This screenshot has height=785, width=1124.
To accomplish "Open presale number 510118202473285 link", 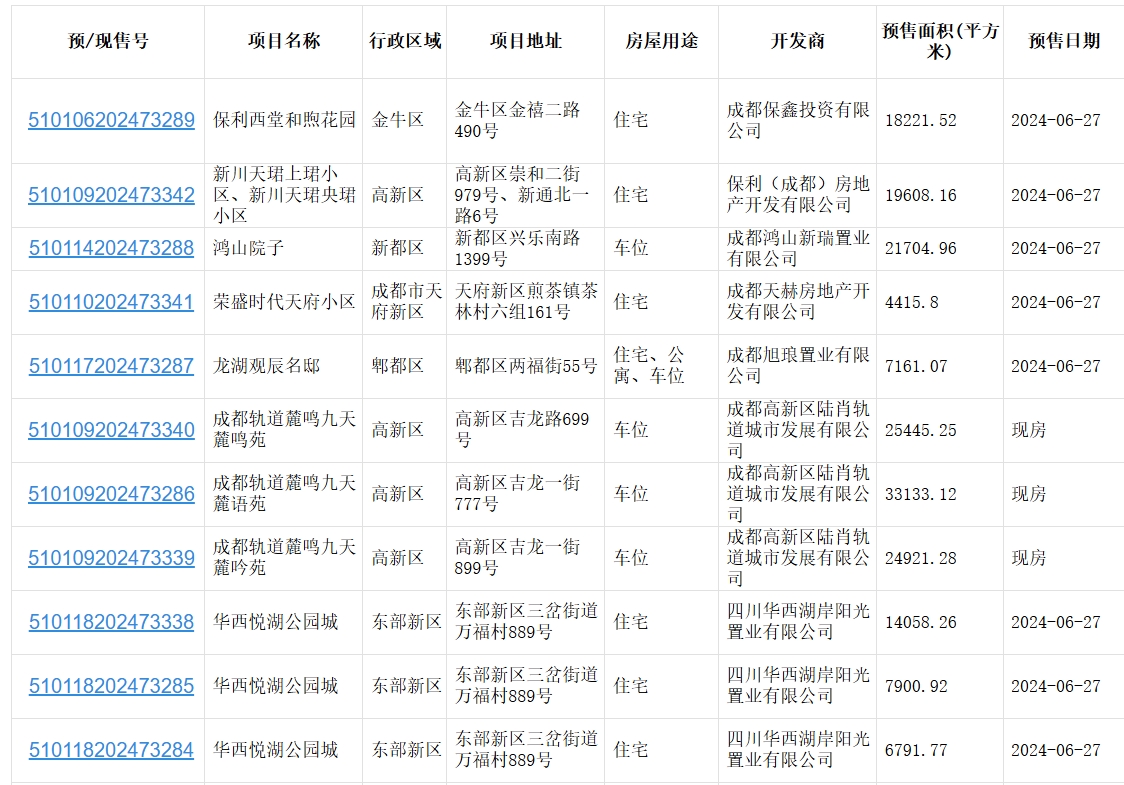I will (111, 686).
